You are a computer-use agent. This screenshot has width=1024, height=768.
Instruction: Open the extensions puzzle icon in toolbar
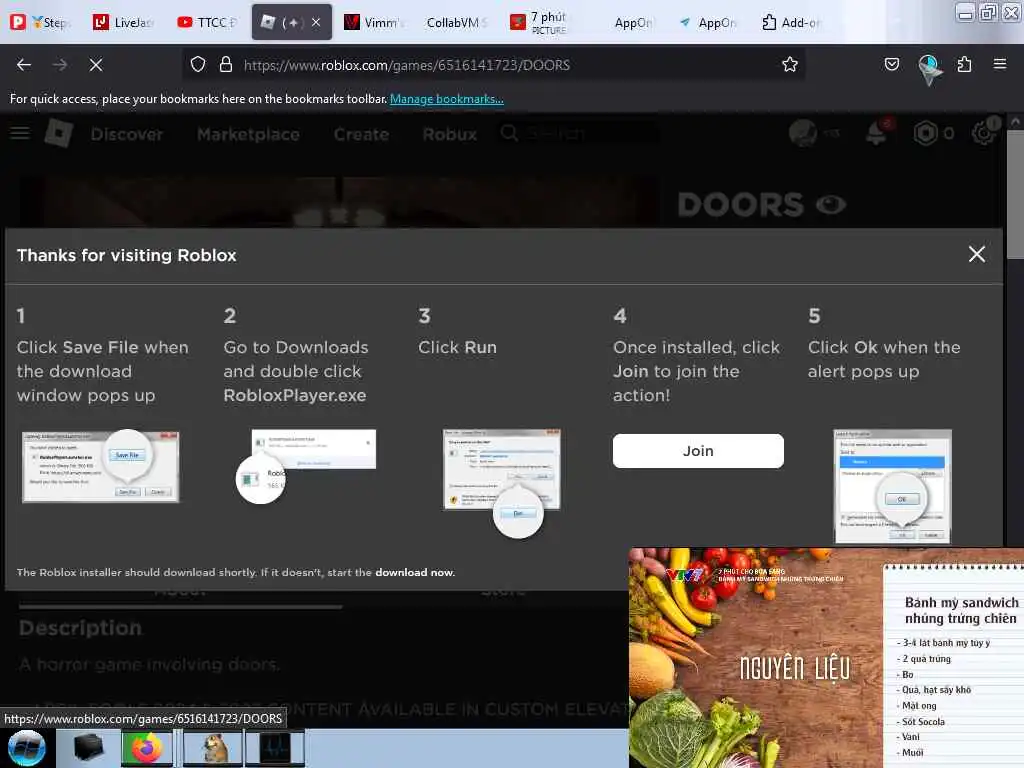tap(965, 64)
